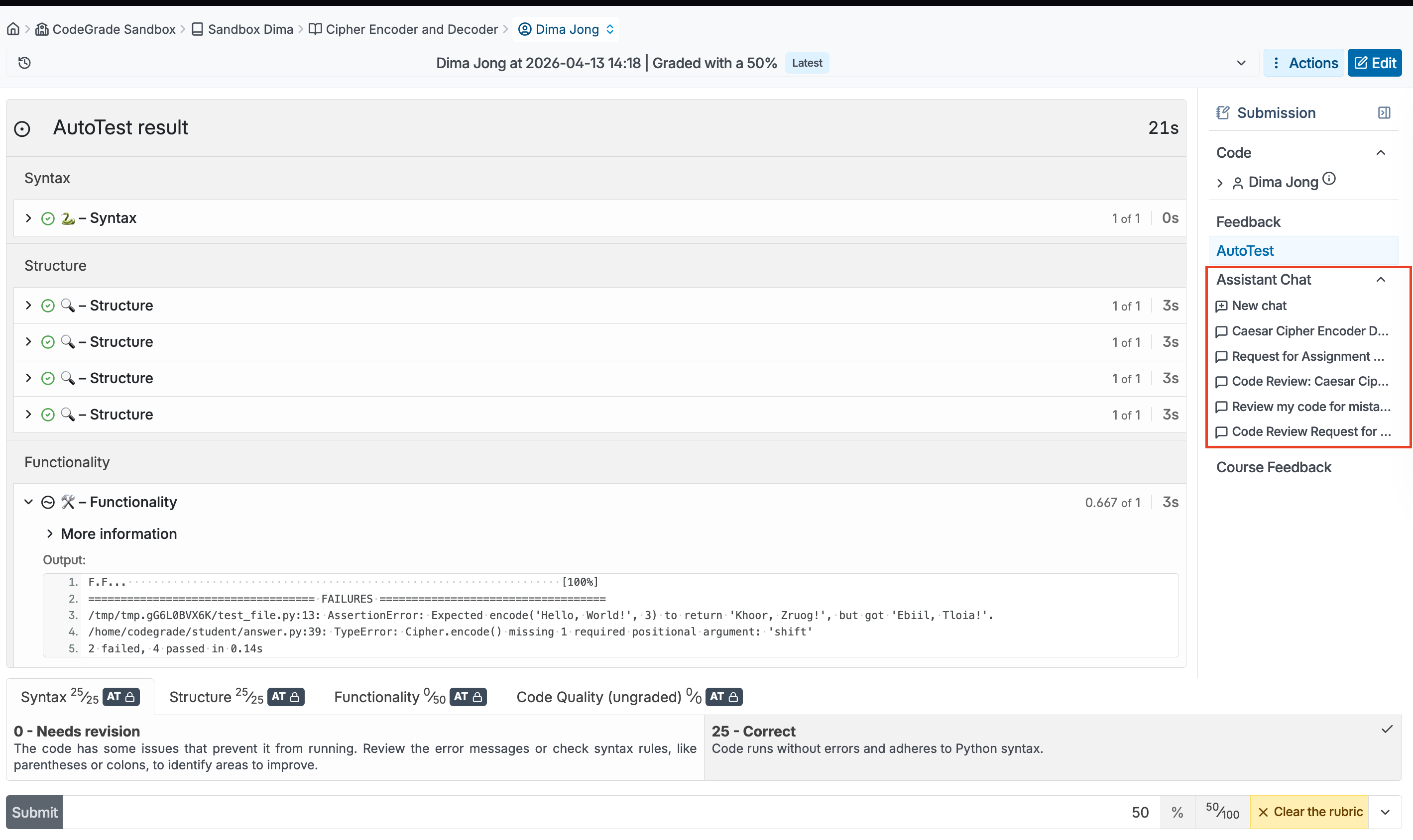The height and width of the screenshot is (840, 1413).
Task: Expand the Syntax test row
Action: click(x=28, y=218)
